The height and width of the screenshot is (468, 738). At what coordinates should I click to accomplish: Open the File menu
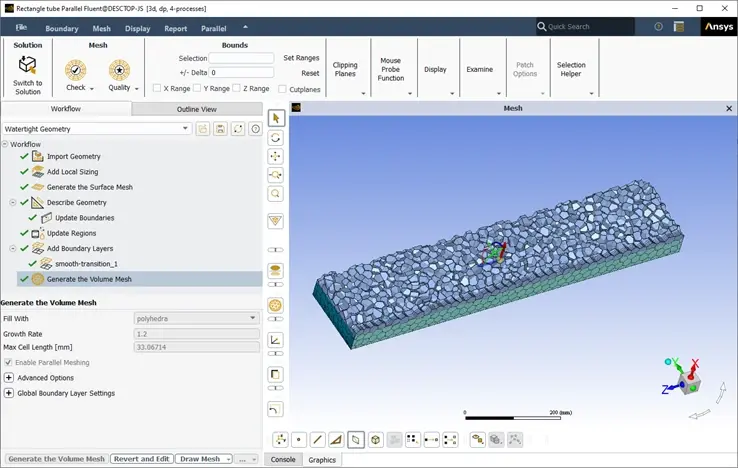pos(21,27)
